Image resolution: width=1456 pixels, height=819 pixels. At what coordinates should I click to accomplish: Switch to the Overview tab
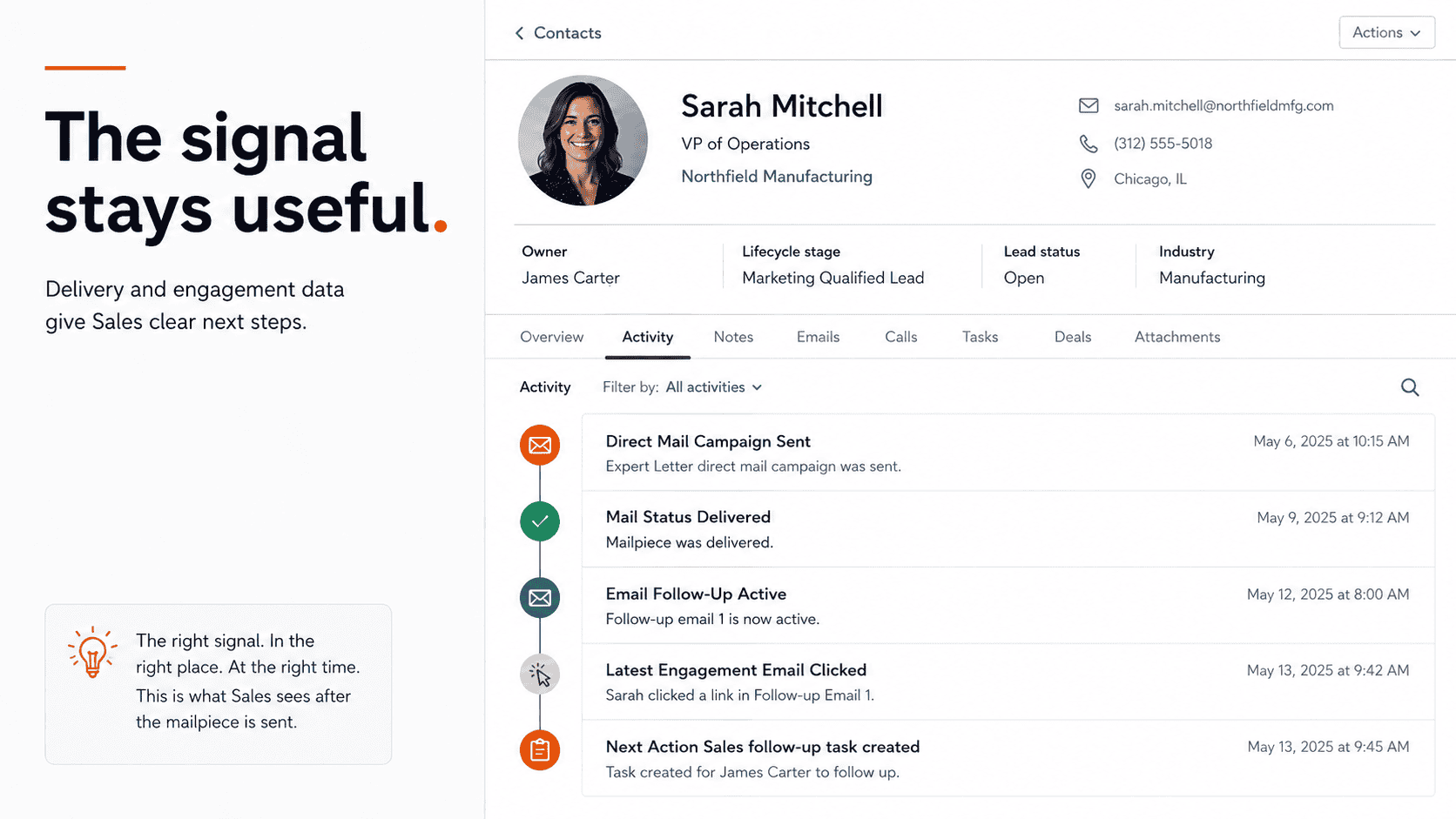click(551, 337)
